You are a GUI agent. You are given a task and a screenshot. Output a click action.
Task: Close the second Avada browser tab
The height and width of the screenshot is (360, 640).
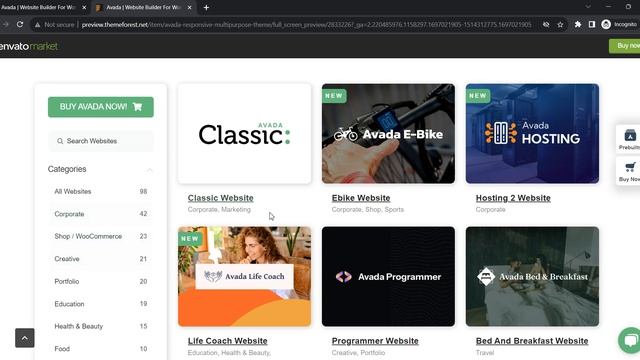[x=189, y=7]
